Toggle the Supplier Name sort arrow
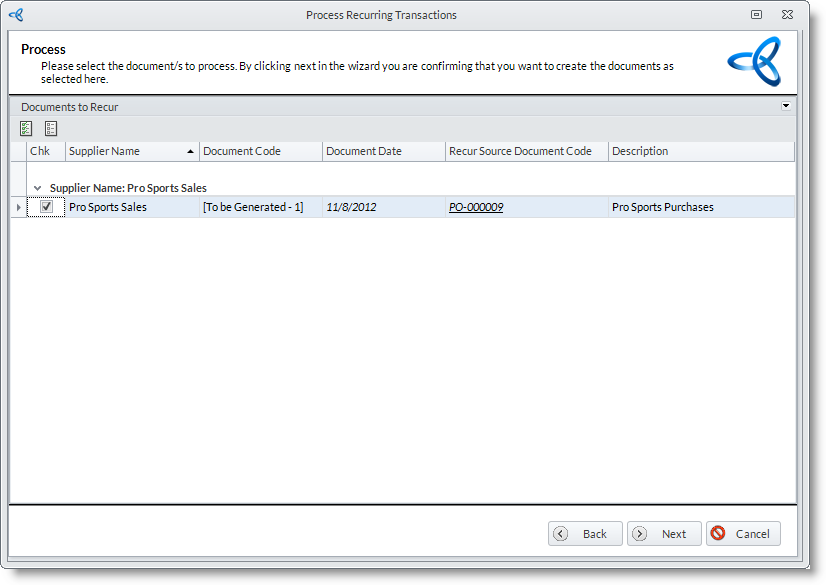 pyautogui.click(x=190, y=152)
